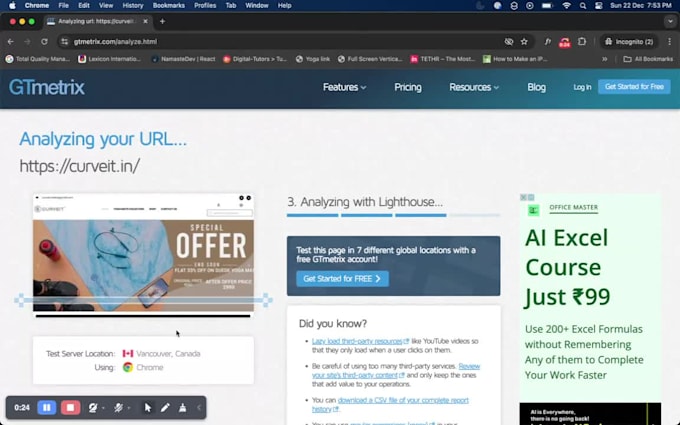Close the ad with X icon
Screen dimensions: 680x425
click(523, 197)
